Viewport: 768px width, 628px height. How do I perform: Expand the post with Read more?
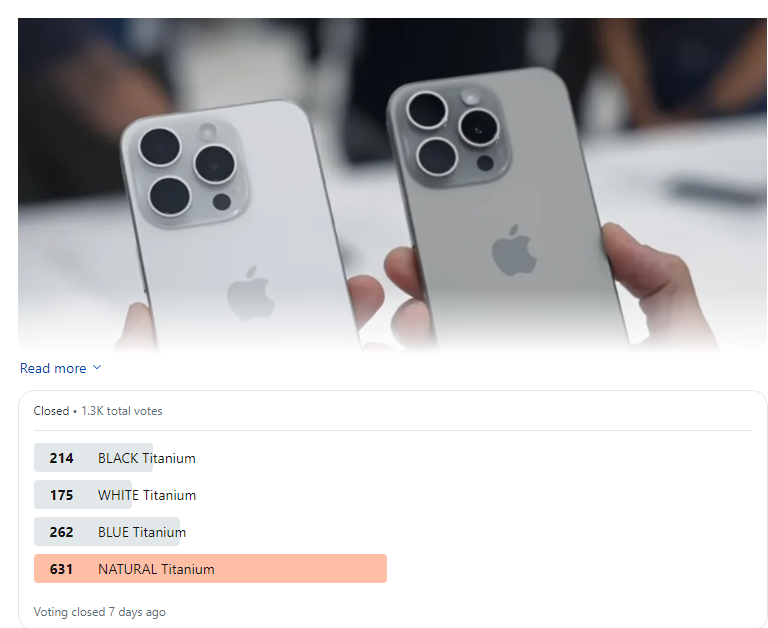53,368
